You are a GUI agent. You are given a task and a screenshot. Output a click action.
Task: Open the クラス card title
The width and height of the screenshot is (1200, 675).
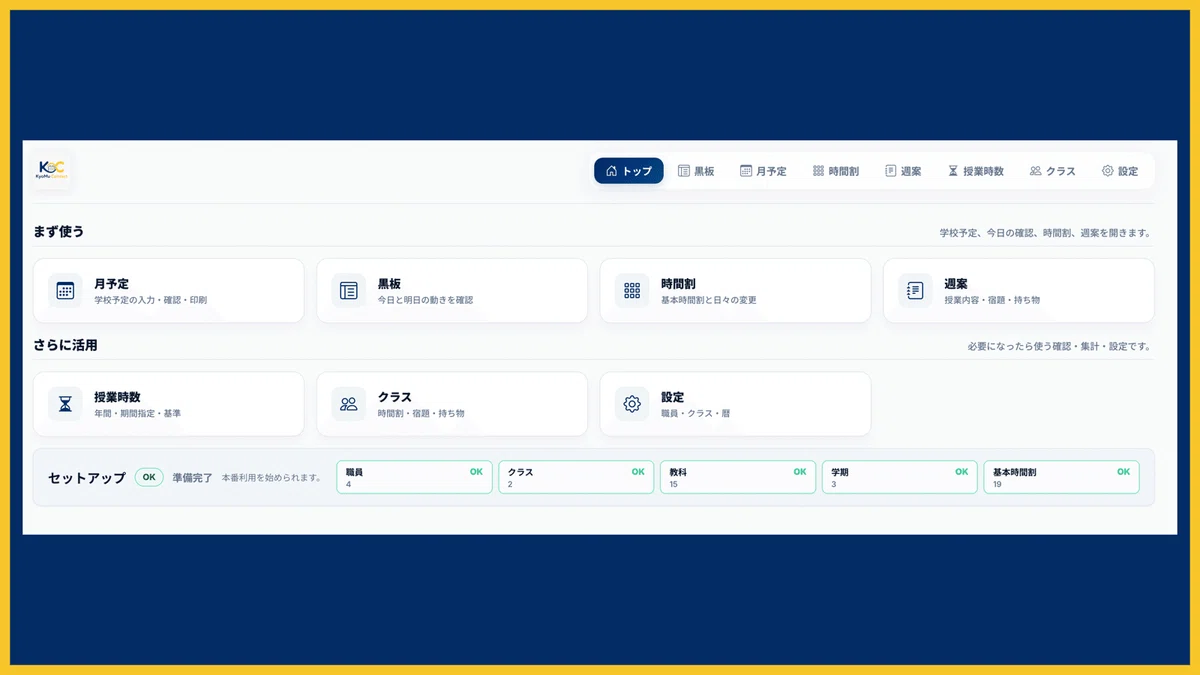395,397
